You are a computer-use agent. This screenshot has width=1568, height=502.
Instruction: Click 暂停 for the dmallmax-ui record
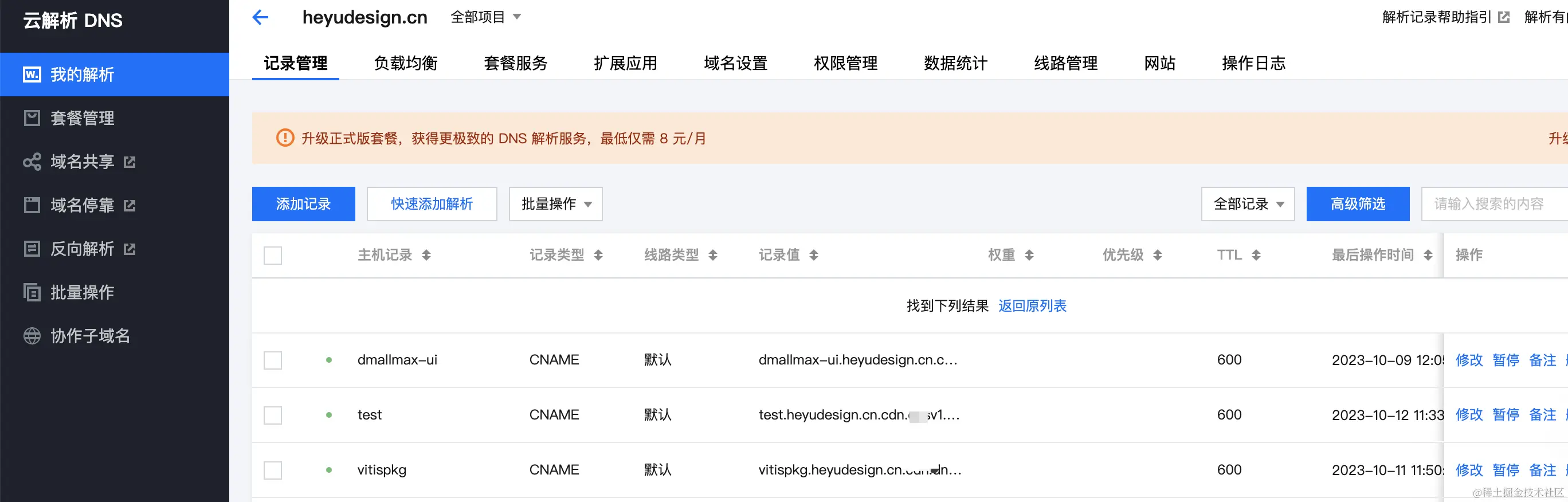coord(1506,360)
